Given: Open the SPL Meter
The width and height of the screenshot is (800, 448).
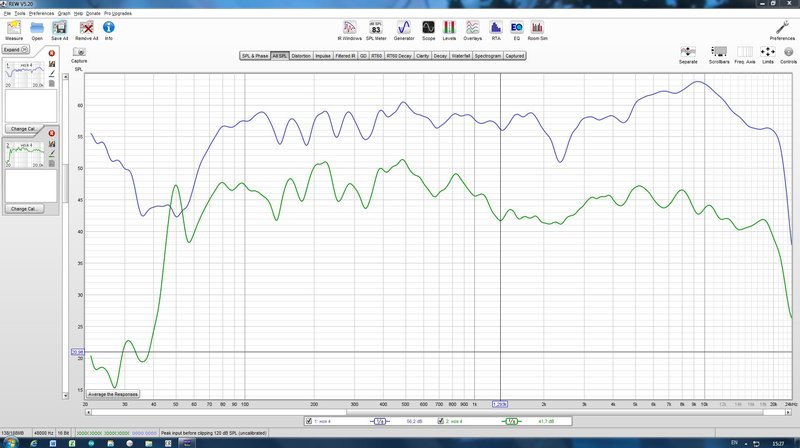Looking at the screenshot, I should (x=376, y=31).
